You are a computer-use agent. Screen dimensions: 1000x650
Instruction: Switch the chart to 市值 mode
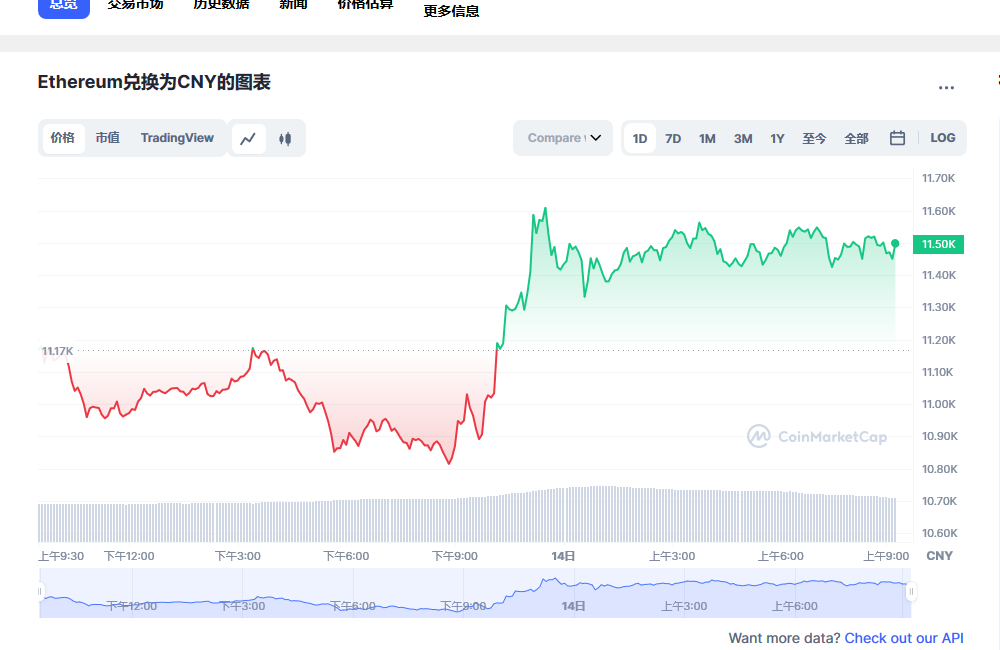pyautogui.click(x=107, y=138)
